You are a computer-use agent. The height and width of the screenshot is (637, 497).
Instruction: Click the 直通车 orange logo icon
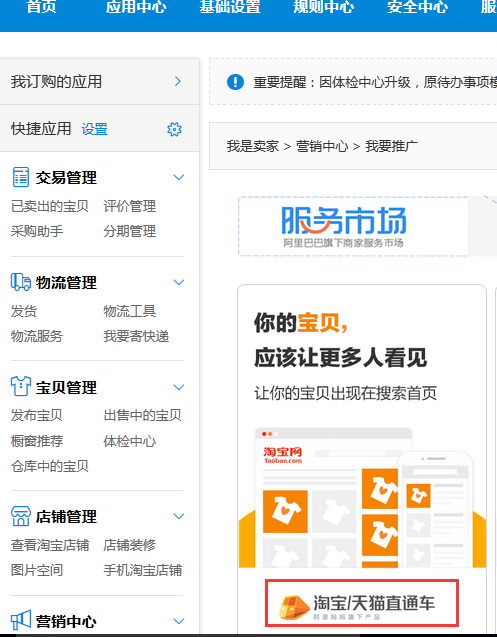294,607
